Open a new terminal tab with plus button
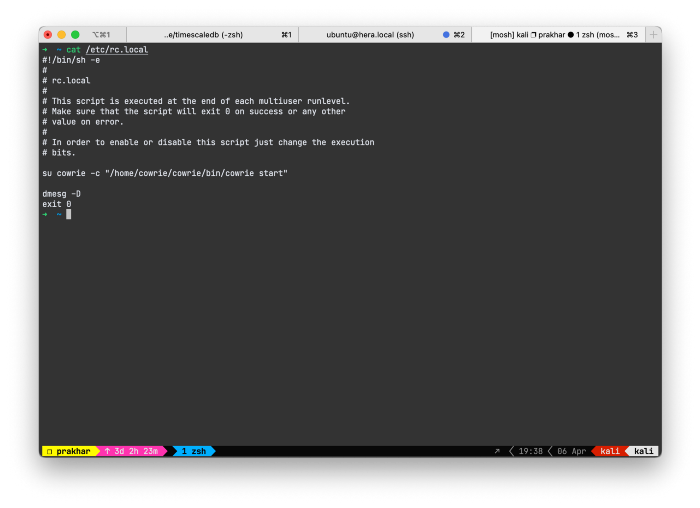700x508 pixels. point(653,35)
